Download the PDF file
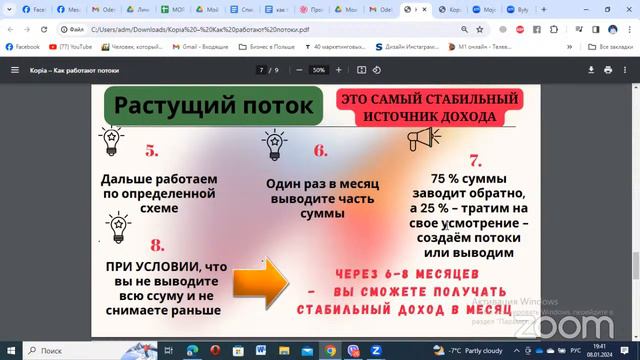 (x=591, y=70)
